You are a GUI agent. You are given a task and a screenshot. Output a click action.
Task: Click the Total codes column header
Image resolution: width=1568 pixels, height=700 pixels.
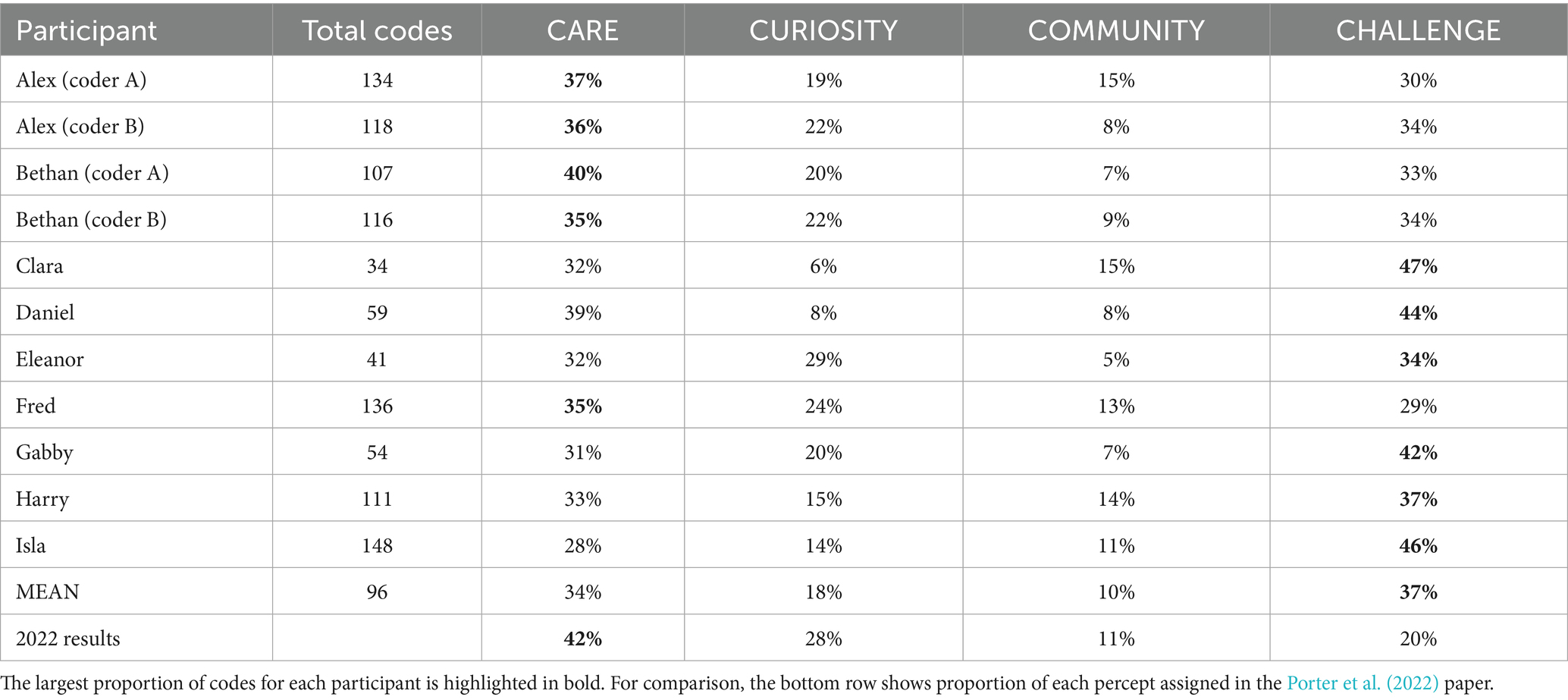pyautogui.click(x=377, y=30)
